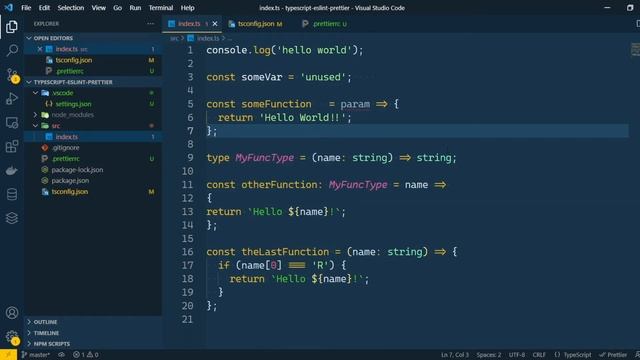Open the Terminal menu
The width and height of the screenshot is (640, 360).
pyautogui.click(x=160, y=8)
